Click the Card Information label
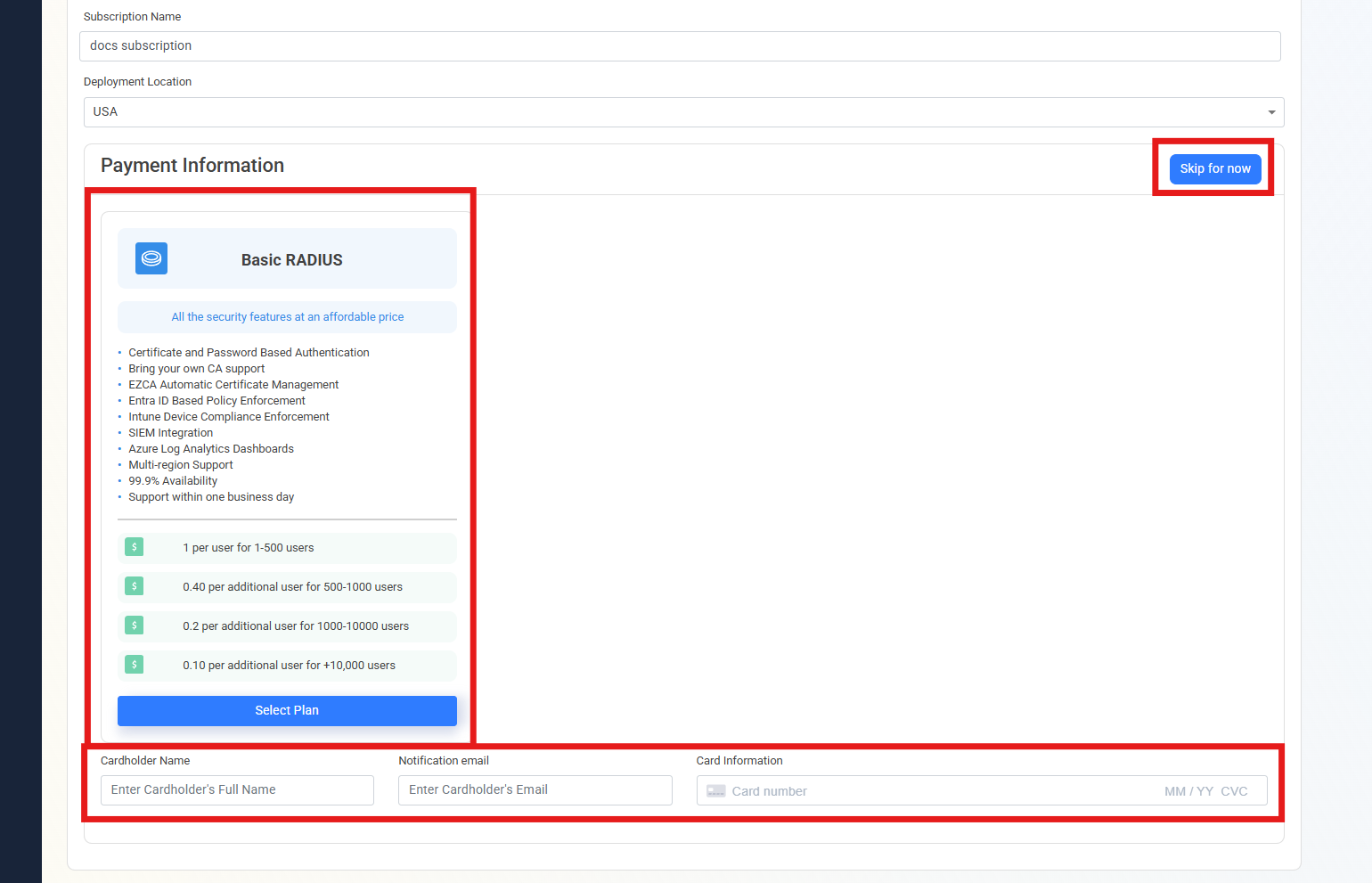Viewport: 1372px width, 883px height. coord(739,761)
